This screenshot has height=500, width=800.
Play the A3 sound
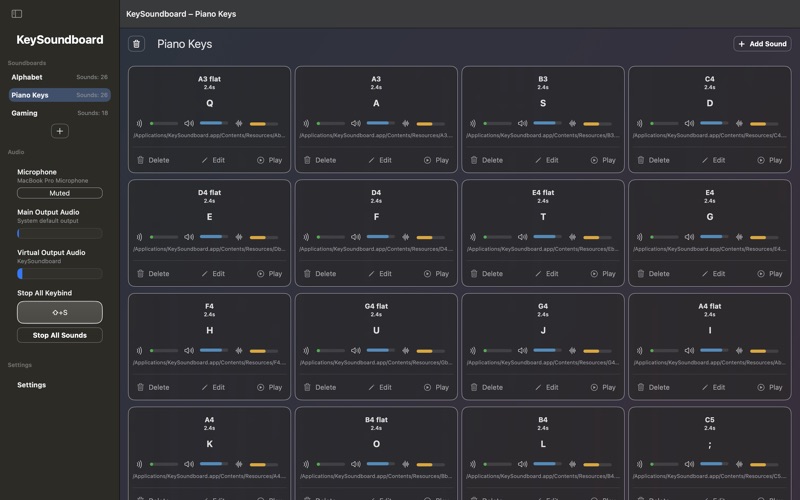tap(436, 160)
